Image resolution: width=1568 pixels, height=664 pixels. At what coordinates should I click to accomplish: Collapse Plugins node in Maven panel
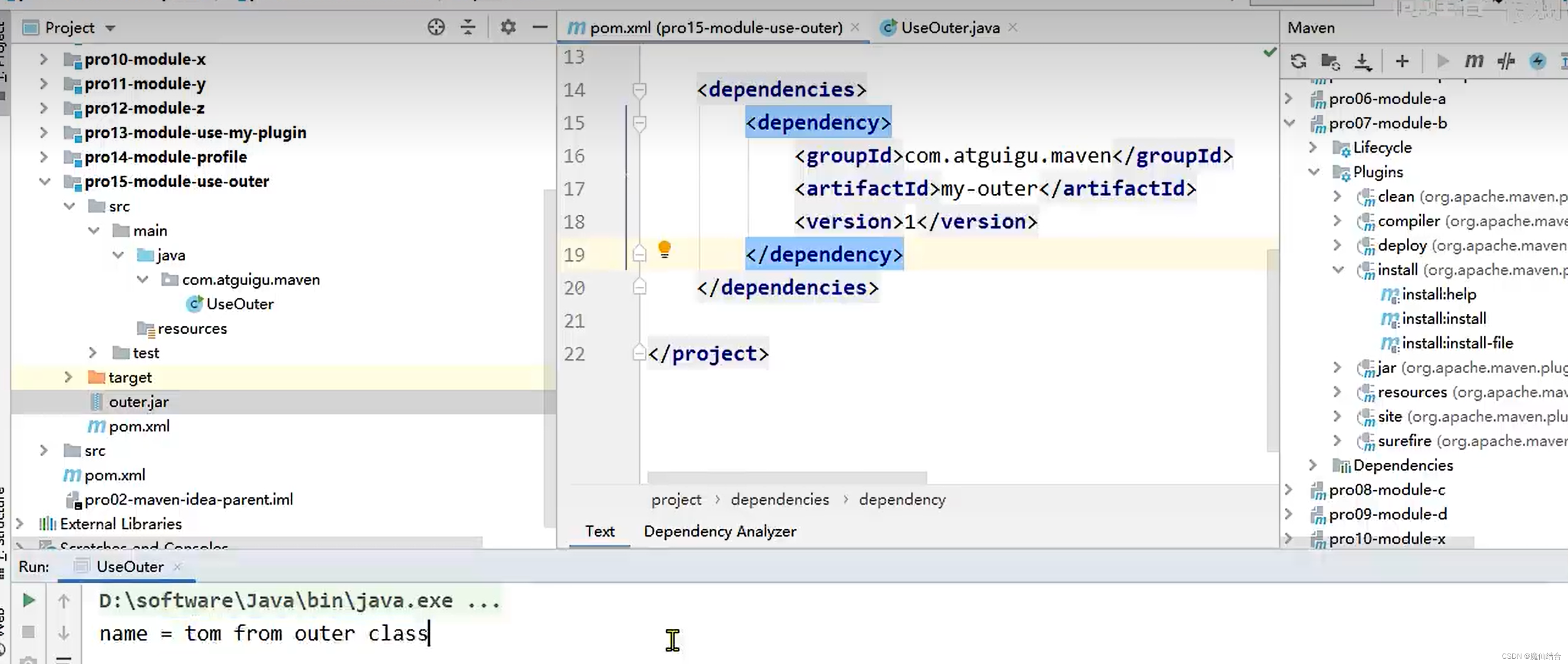click(1313, 172)
